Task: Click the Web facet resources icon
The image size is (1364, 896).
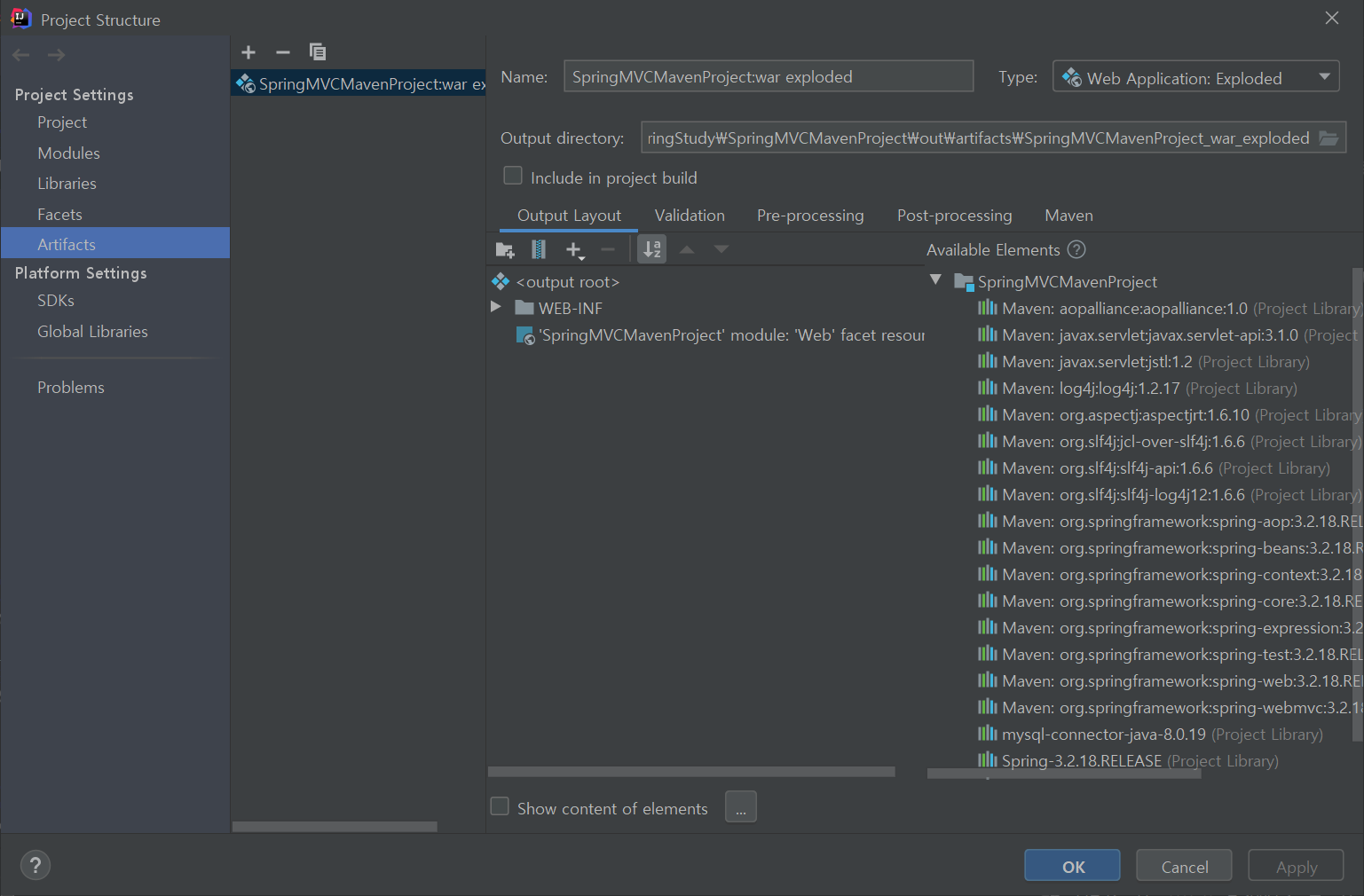Action: (525, 335)
